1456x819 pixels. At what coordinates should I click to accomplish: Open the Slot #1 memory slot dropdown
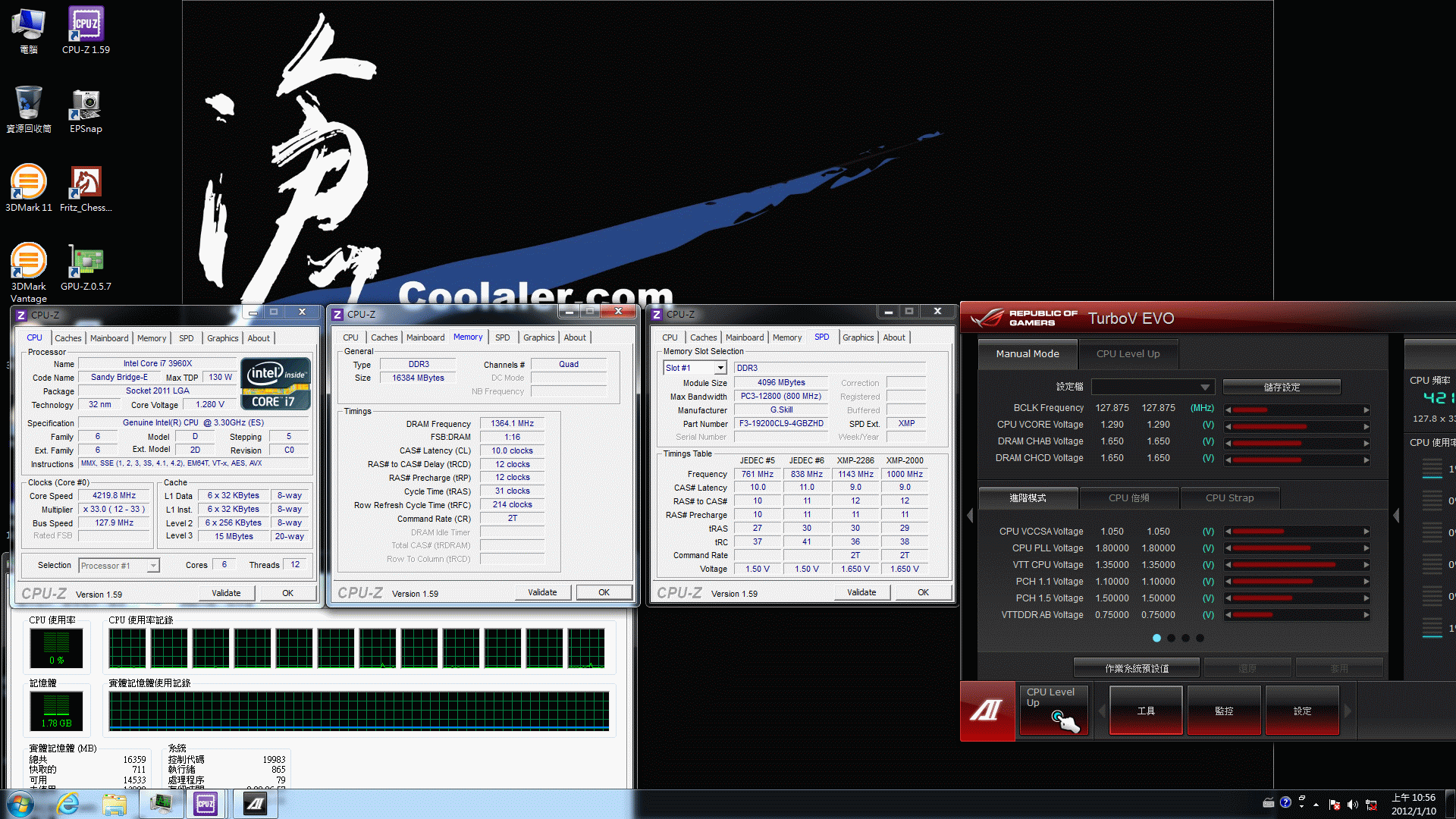(695, 368)
